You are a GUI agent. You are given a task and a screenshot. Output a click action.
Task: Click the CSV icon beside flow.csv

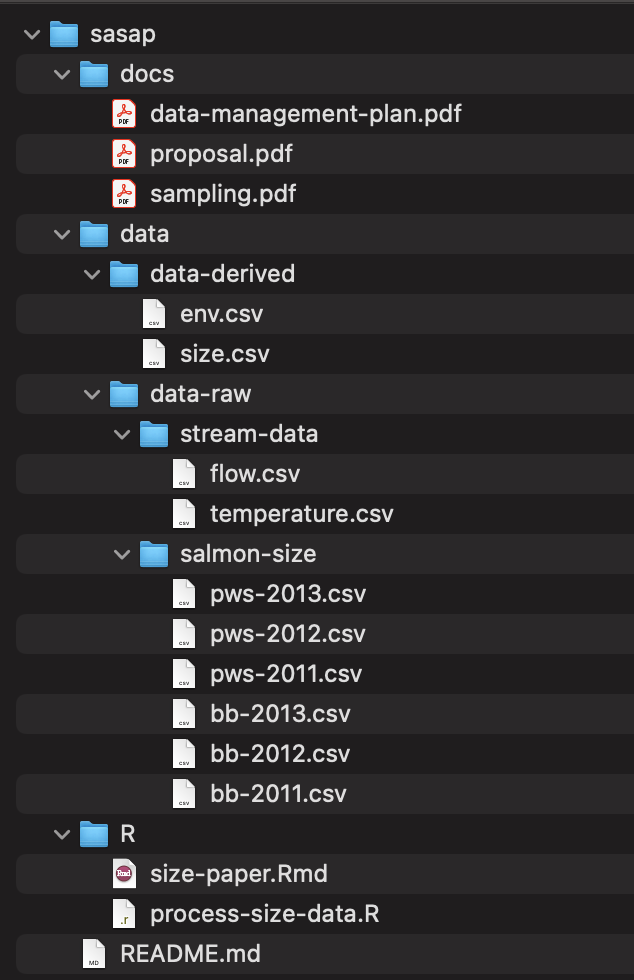click(184, 474)
